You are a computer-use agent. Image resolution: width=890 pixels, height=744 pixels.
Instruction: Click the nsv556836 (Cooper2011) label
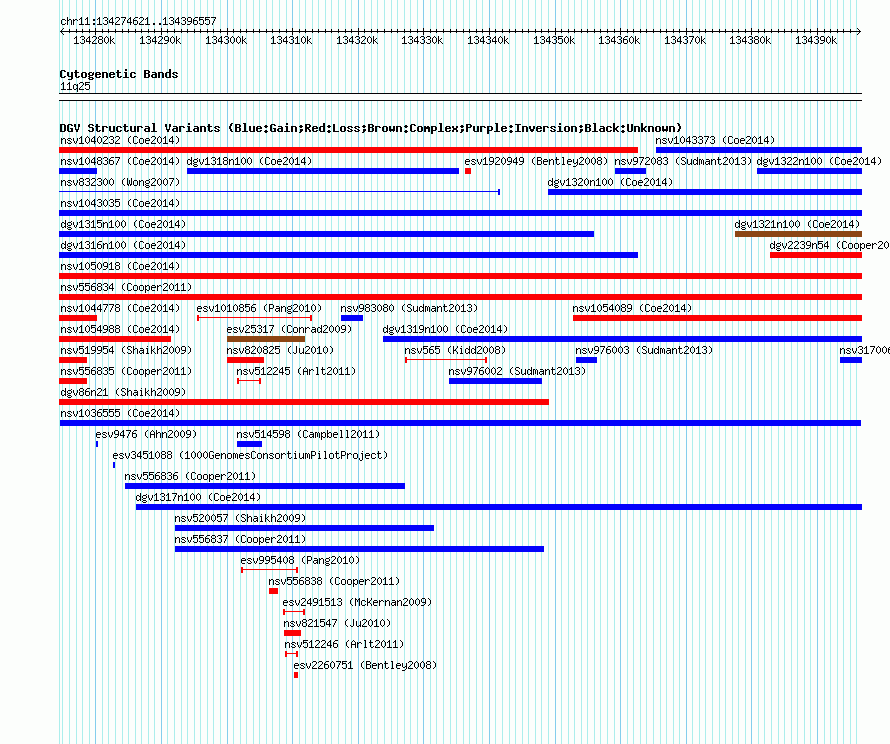pyautogui.click(x=190, y=476)
